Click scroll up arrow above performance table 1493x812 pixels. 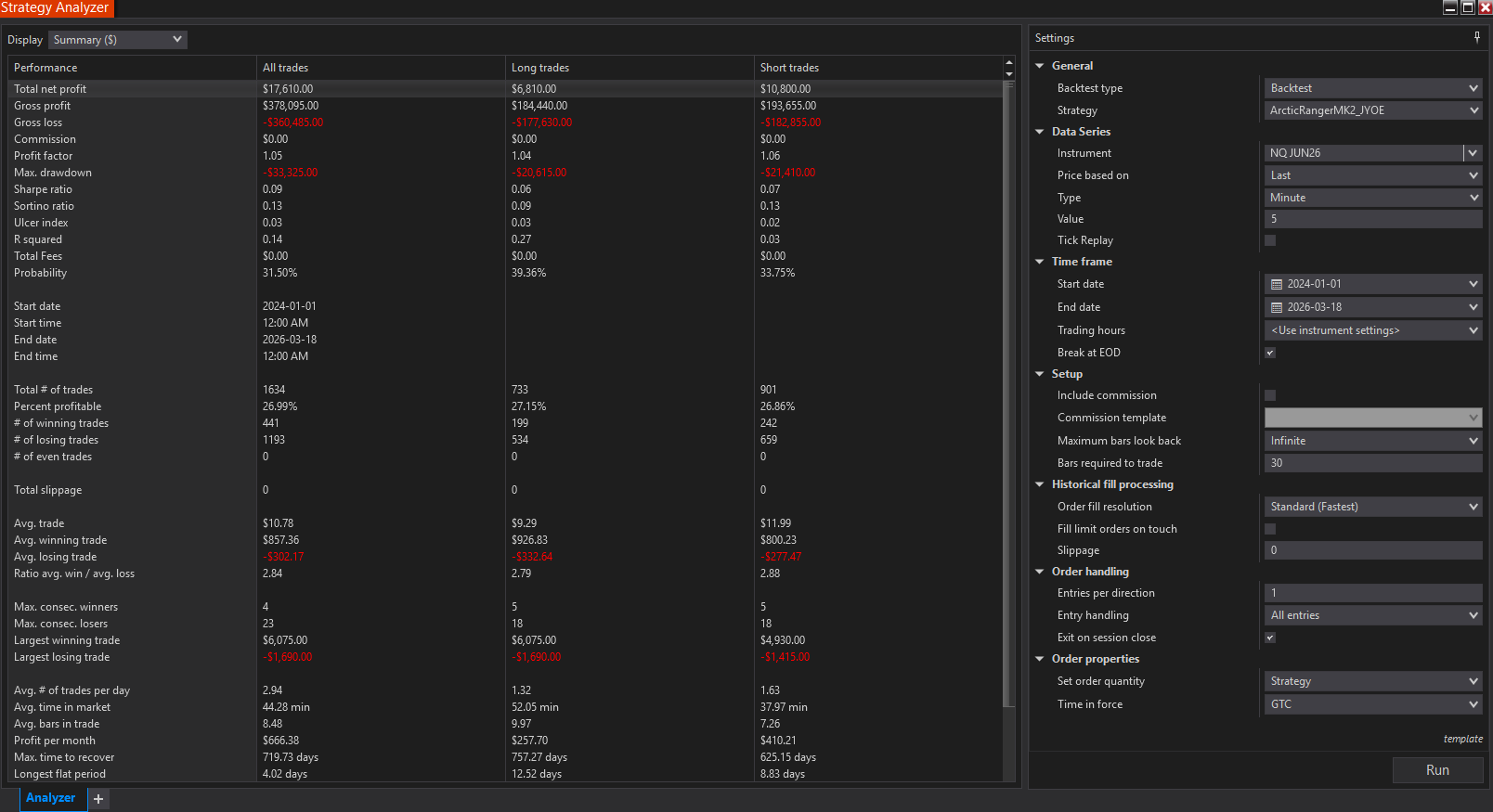(x=1009, y=62)
